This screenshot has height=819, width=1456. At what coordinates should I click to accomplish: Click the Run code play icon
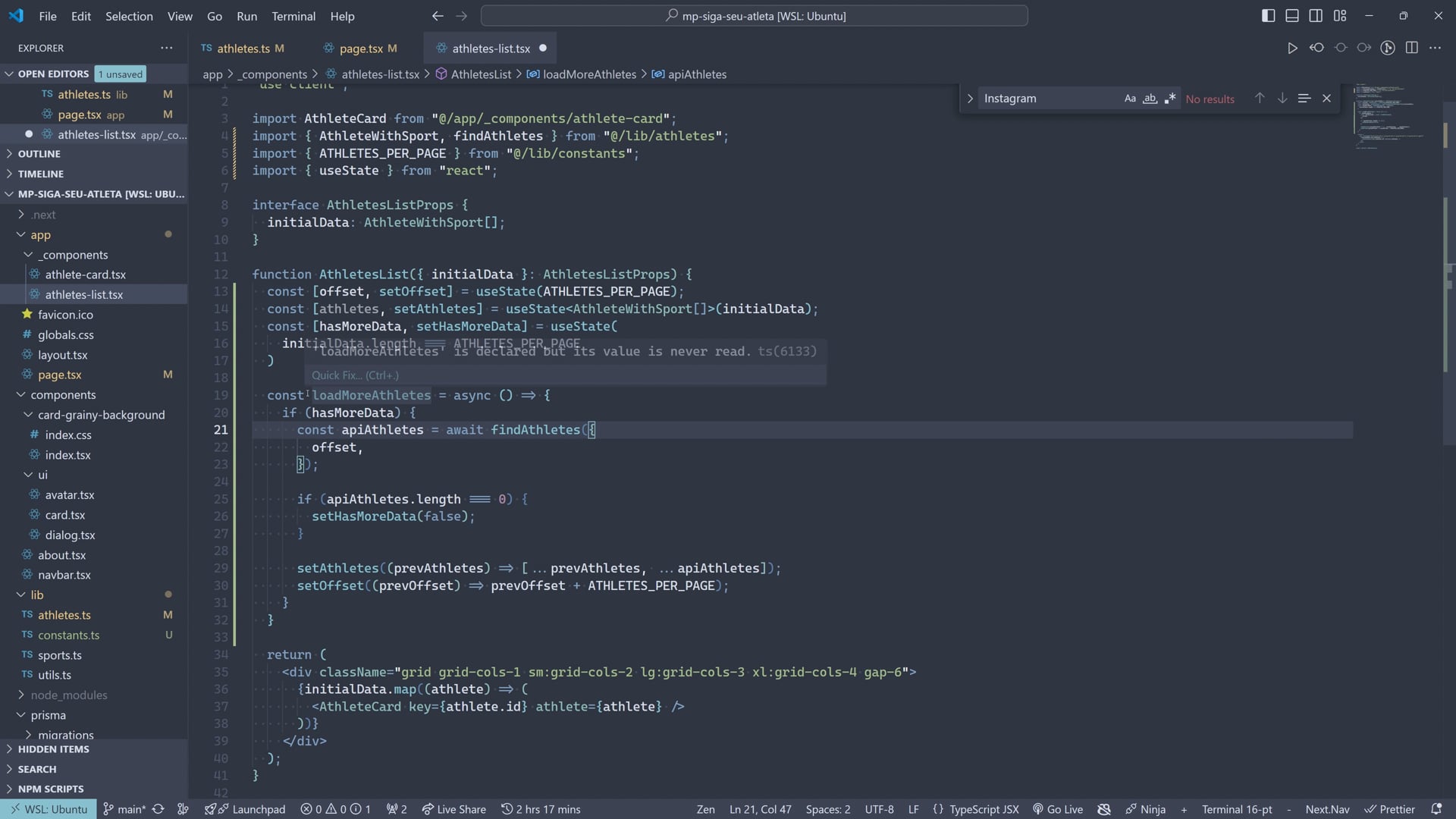1292,48
